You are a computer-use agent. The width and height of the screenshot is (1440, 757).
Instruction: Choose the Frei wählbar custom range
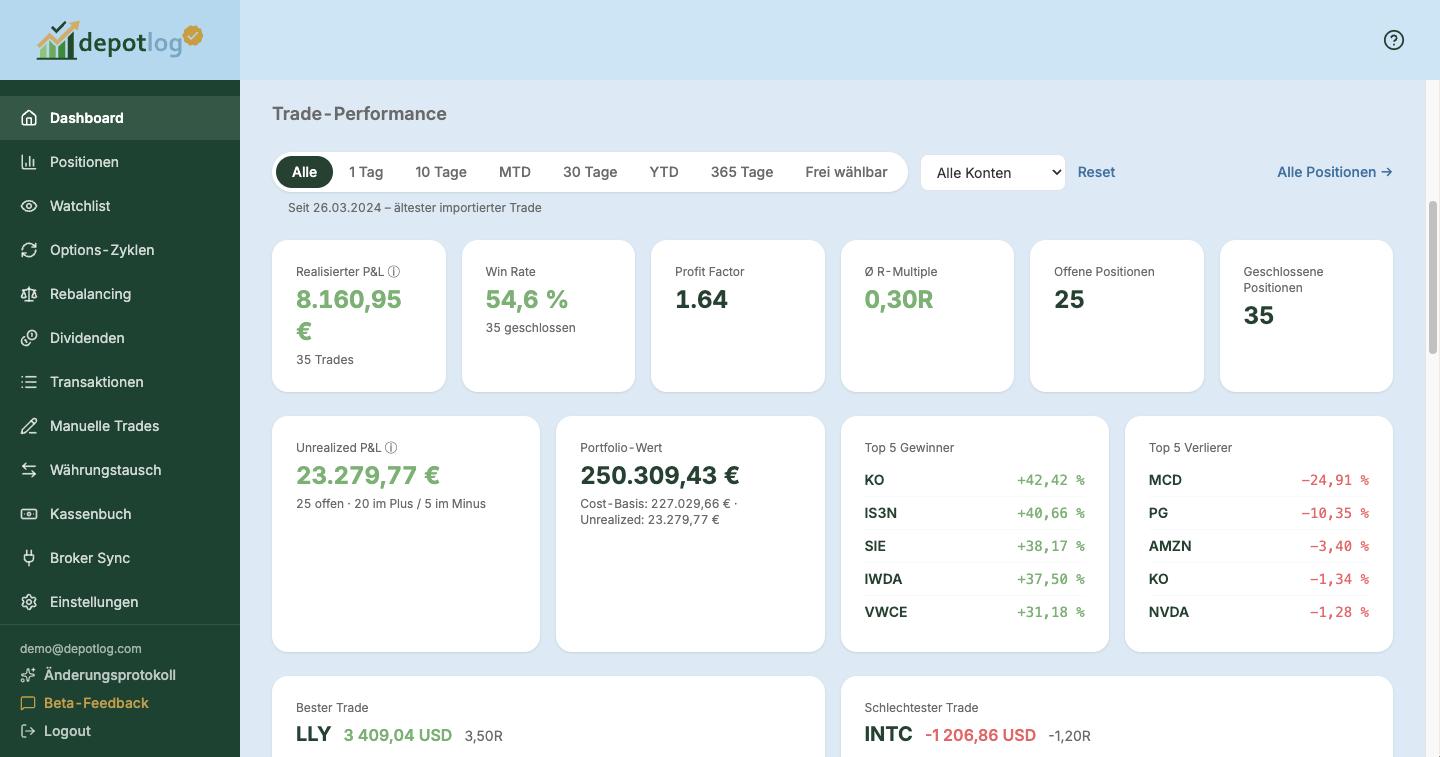pos(846,172)
